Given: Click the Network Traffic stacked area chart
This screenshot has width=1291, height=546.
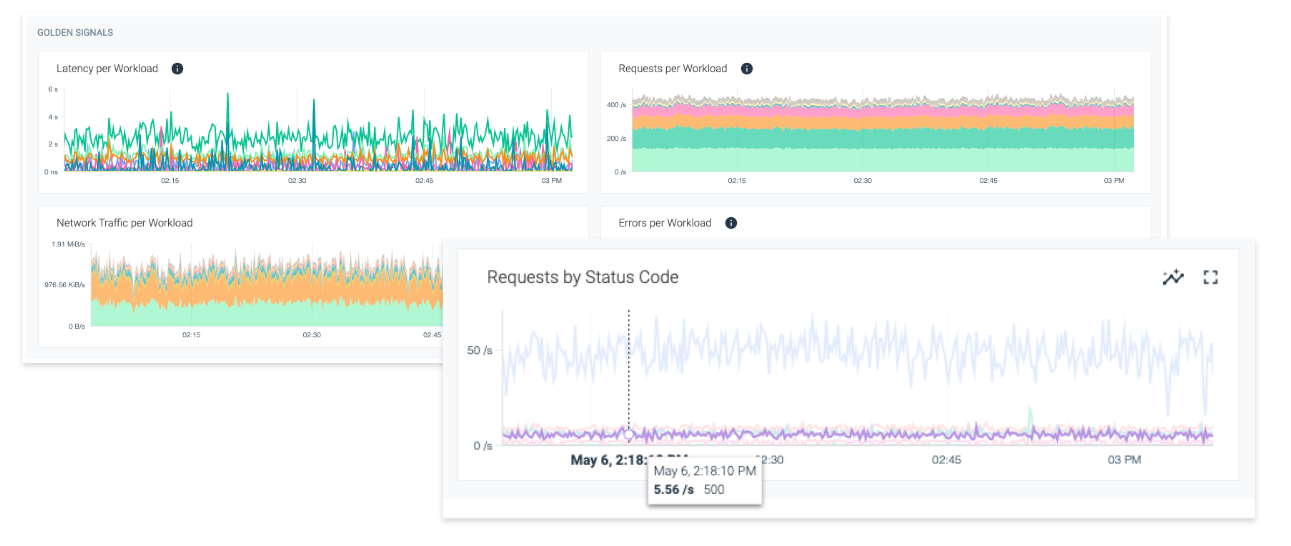Looking at the screenshot, I should pos(266,287).
